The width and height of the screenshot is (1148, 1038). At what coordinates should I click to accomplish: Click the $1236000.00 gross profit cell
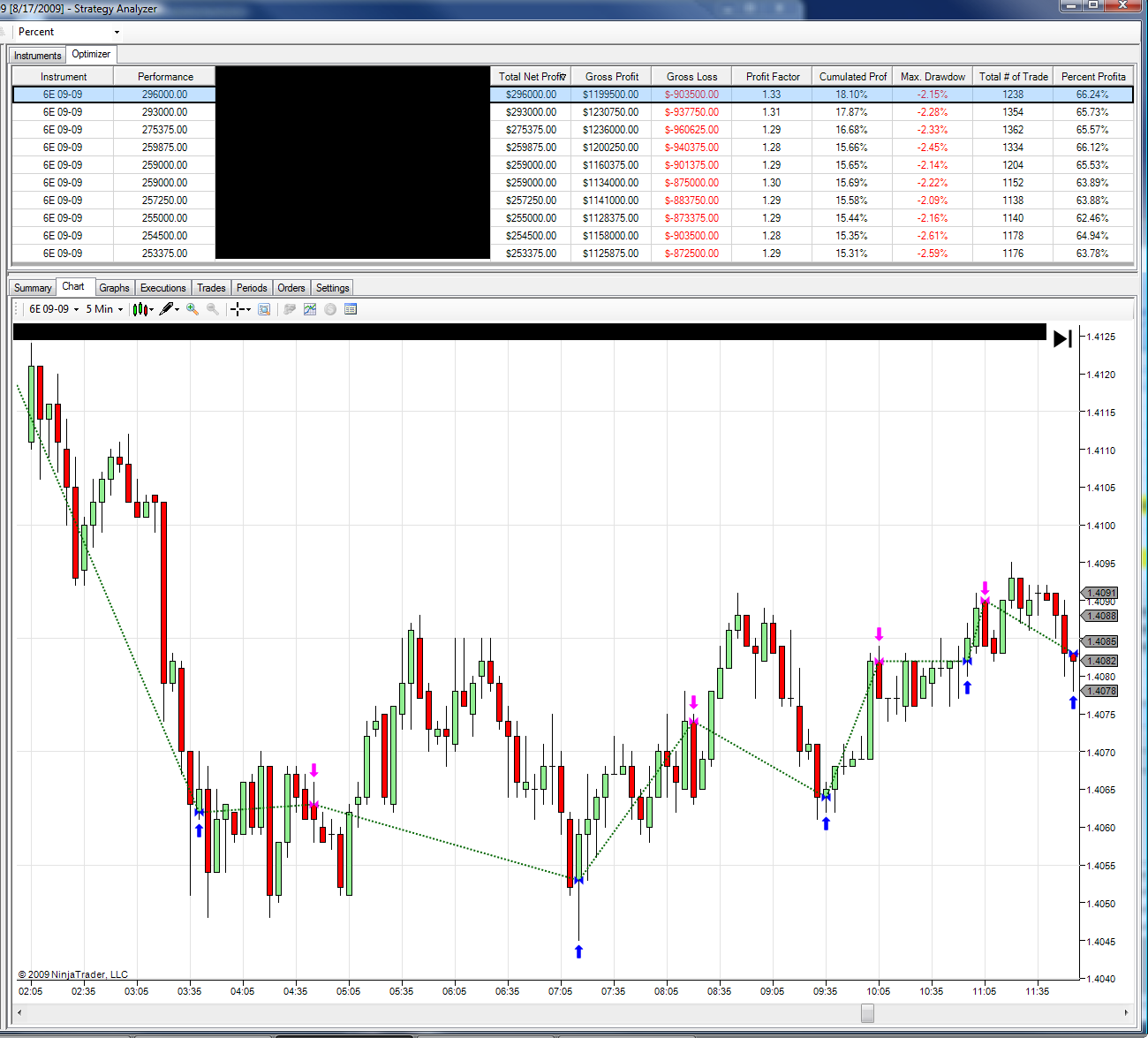[x=611, y=130]
